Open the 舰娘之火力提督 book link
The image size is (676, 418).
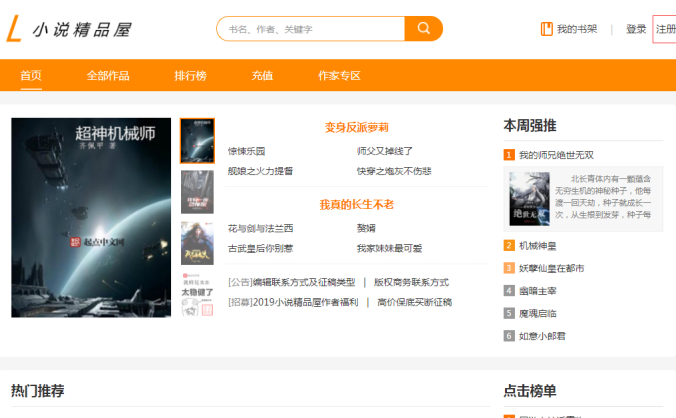coord(260,171)
